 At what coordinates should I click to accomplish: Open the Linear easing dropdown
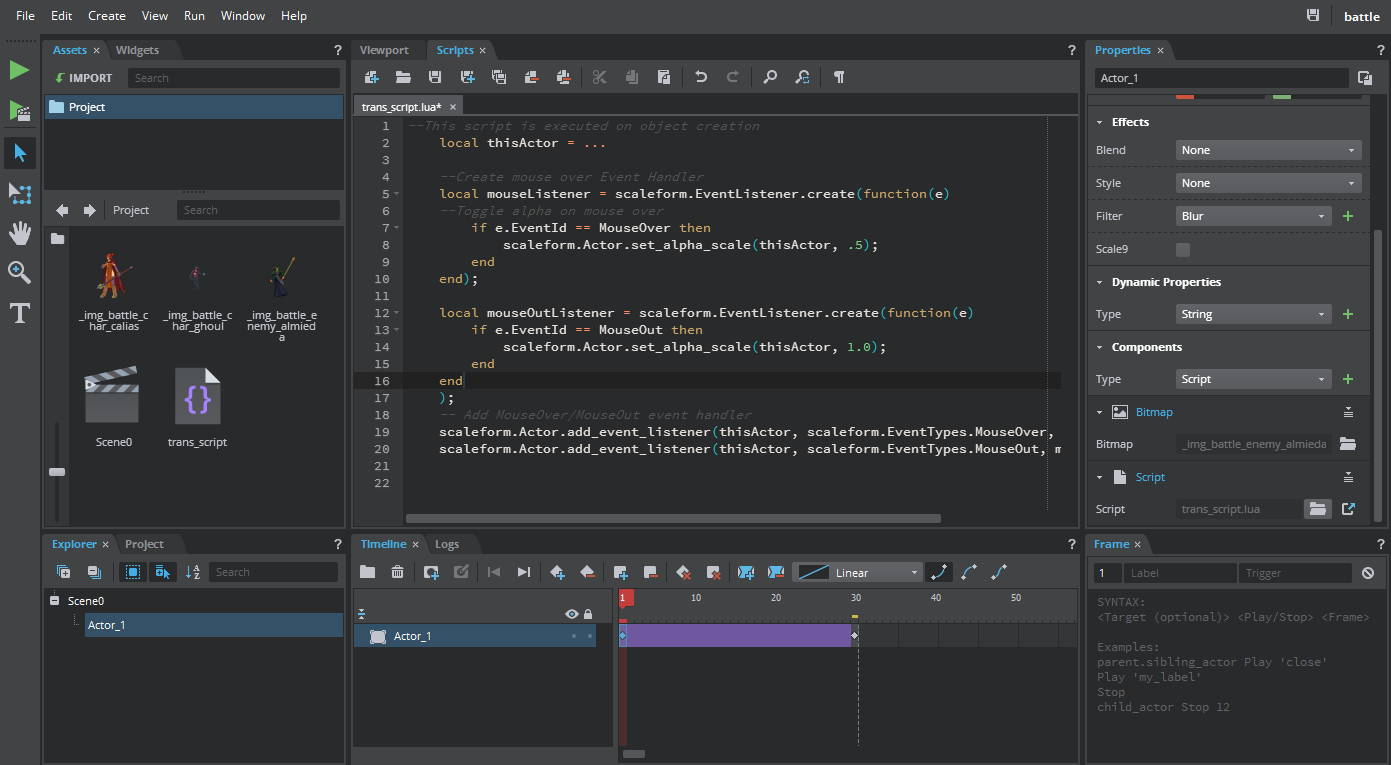(x=858, y=572)
